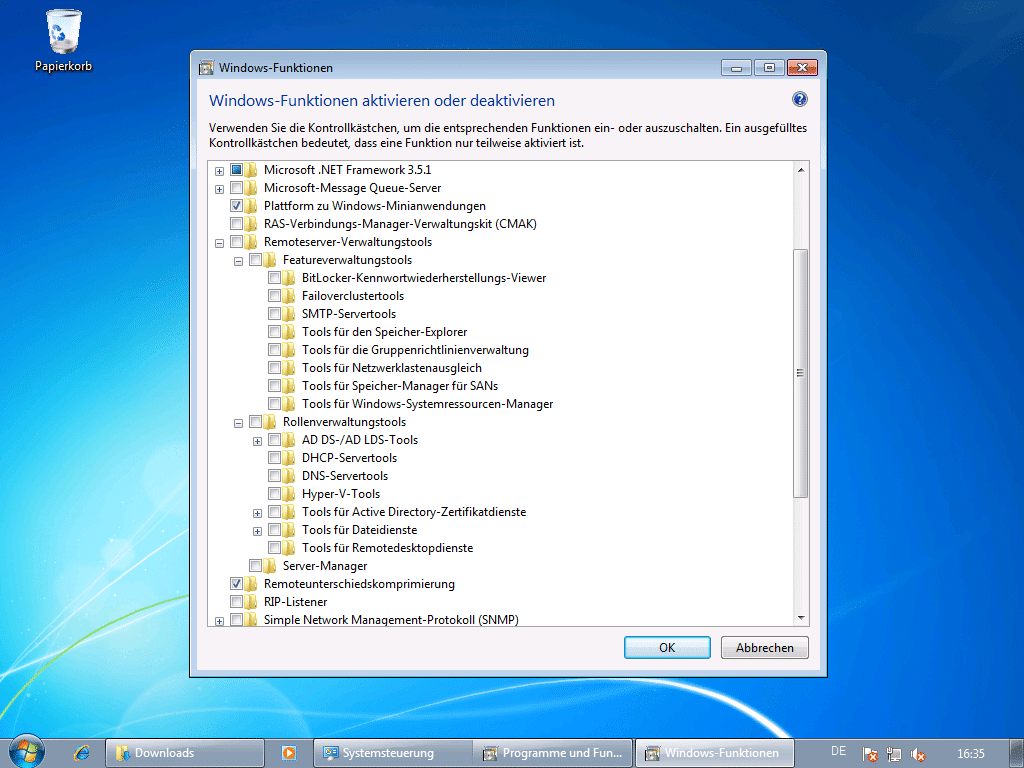Open the Papierkorb desktop icon
The height and width of the screenshot is (768, 1024).
(x=63, y=40)
